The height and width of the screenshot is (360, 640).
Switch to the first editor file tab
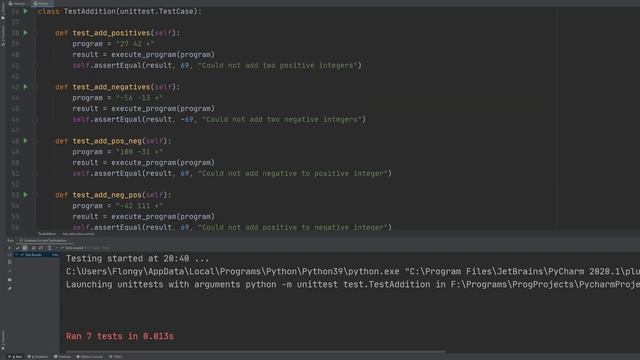coord(17,3)
